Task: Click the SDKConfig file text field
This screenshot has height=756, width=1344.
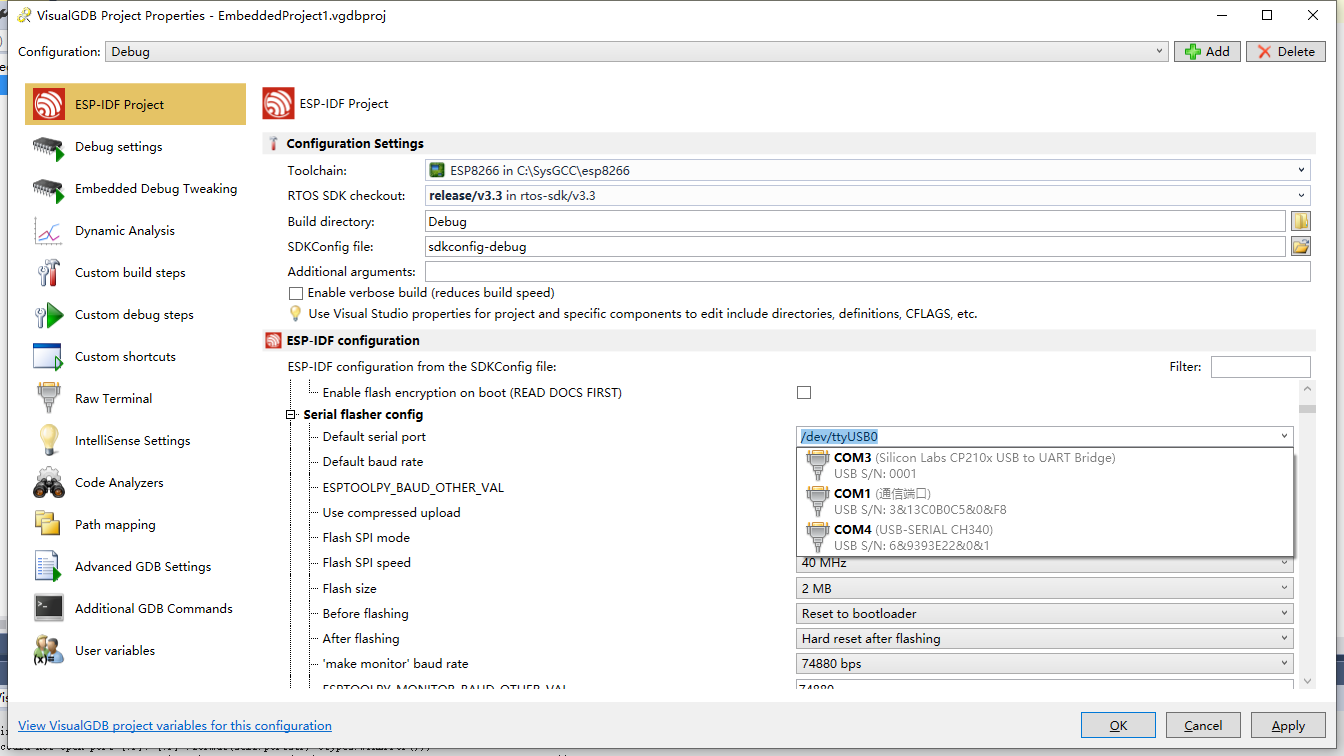Action: click(x=855, y=247)
